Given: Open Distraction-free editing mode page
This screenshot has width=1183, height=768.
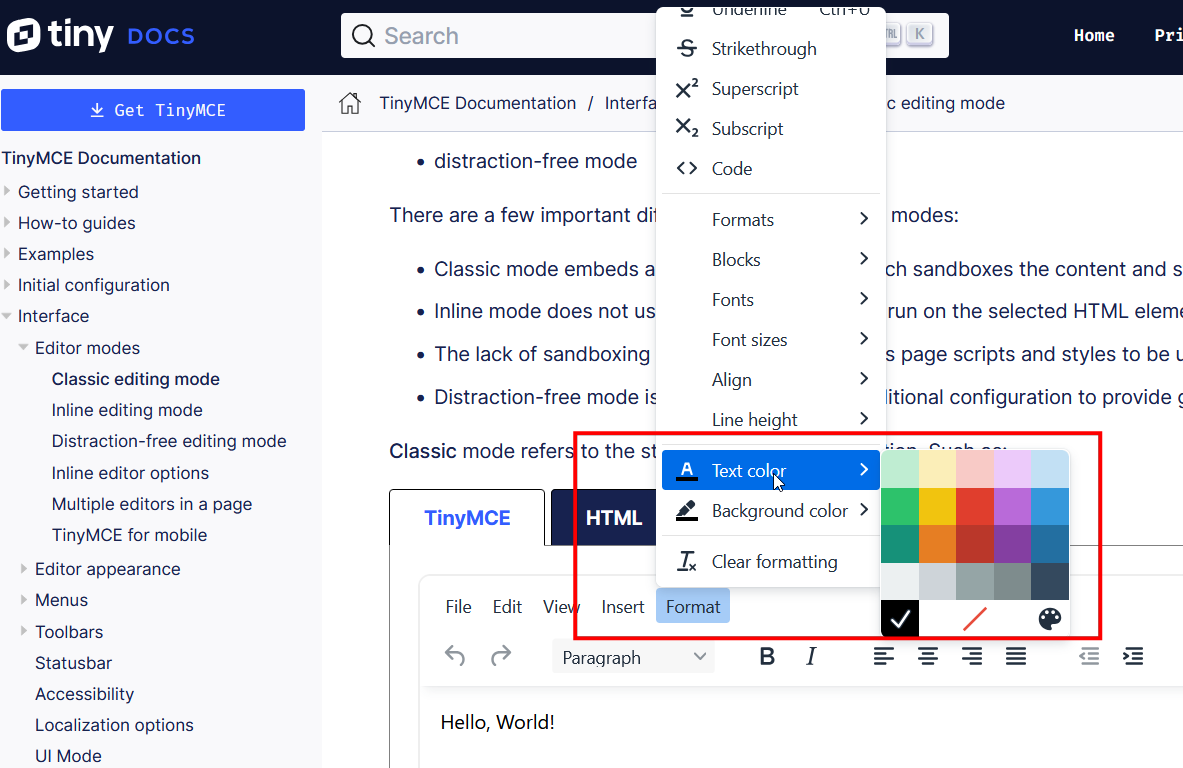Looking at the screenshot, I should 169,441.
